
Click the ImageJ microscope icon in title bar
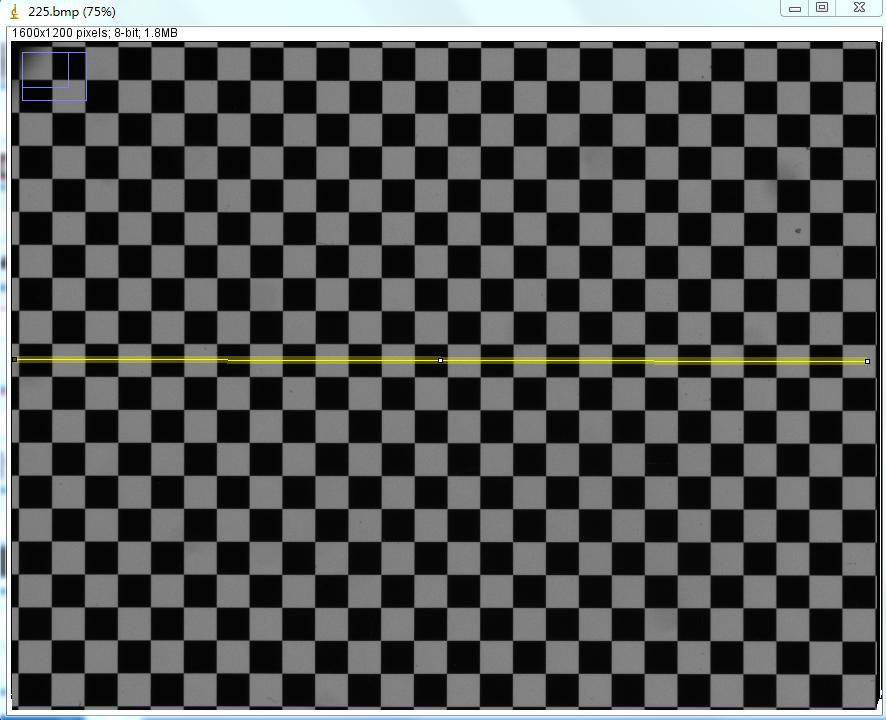pyautogui.click(x=14, y=11)
